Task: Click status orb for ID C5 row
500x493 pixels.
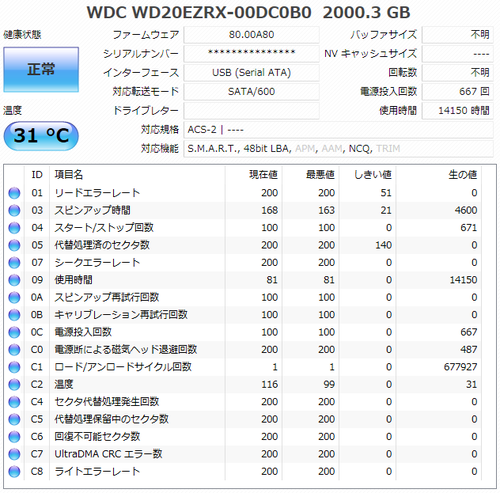Action: (x=14, y=419)
